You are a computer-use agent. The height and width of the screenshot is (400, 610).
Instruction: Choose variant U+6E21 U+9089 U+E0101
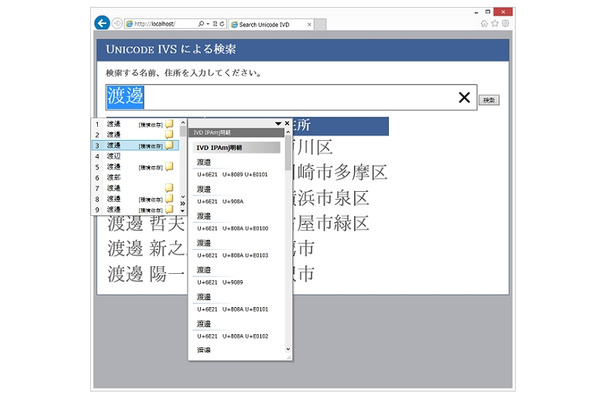tap(237, 168)
